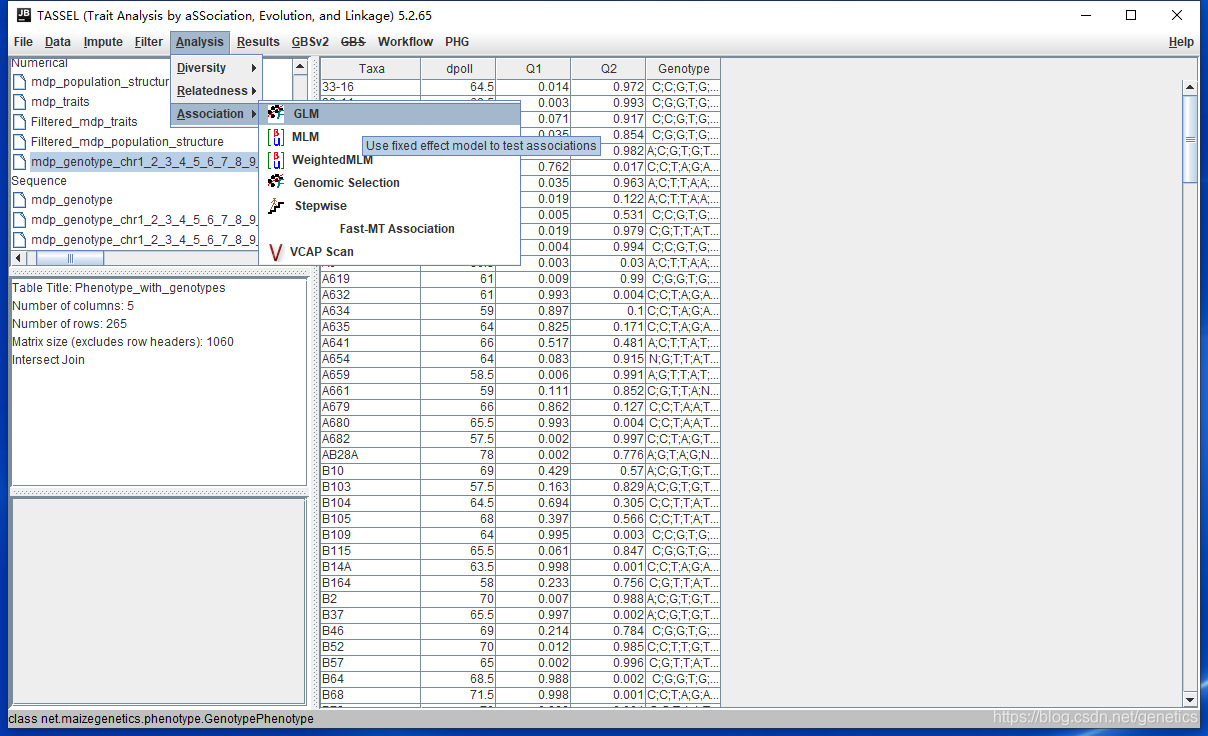This screenshot has height=736, width=1208.
Task: Click tree panel vertical scroll up arrow
Action: coord(300,66)
